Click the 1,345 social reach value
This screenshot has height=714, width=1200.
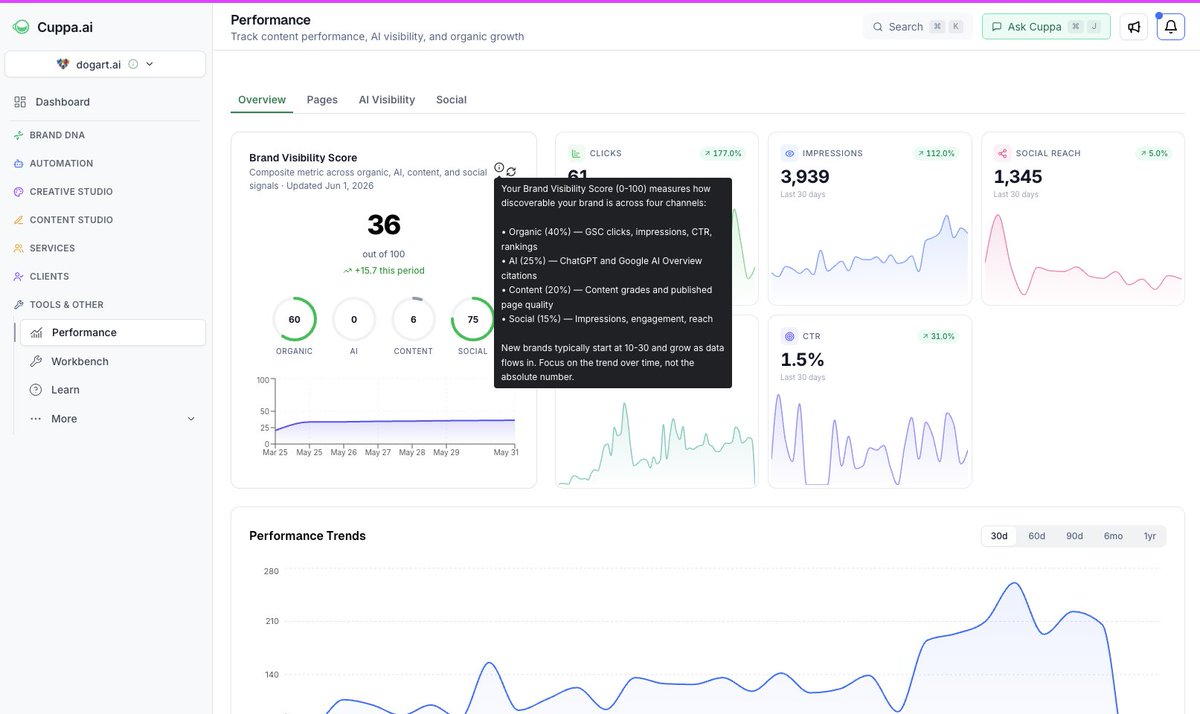click(1018, 177)
